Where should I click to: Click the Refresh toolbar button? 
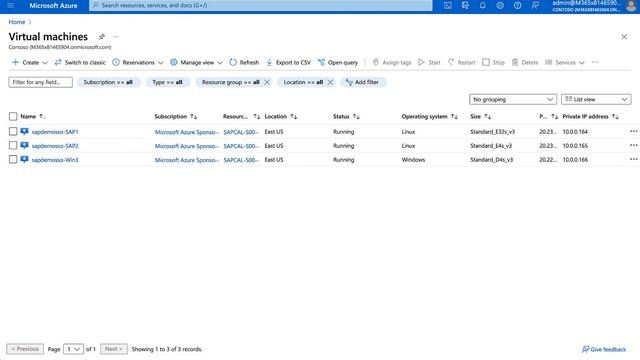pos(244,62)
